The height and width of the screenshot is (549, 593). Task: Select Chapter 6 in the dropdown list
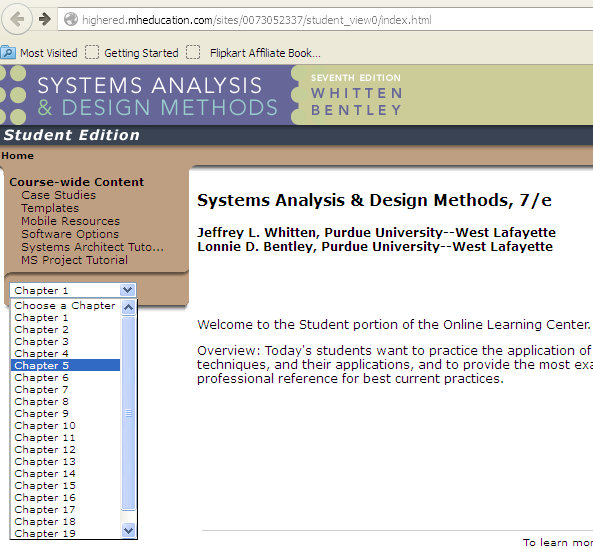tap(65, 377)
